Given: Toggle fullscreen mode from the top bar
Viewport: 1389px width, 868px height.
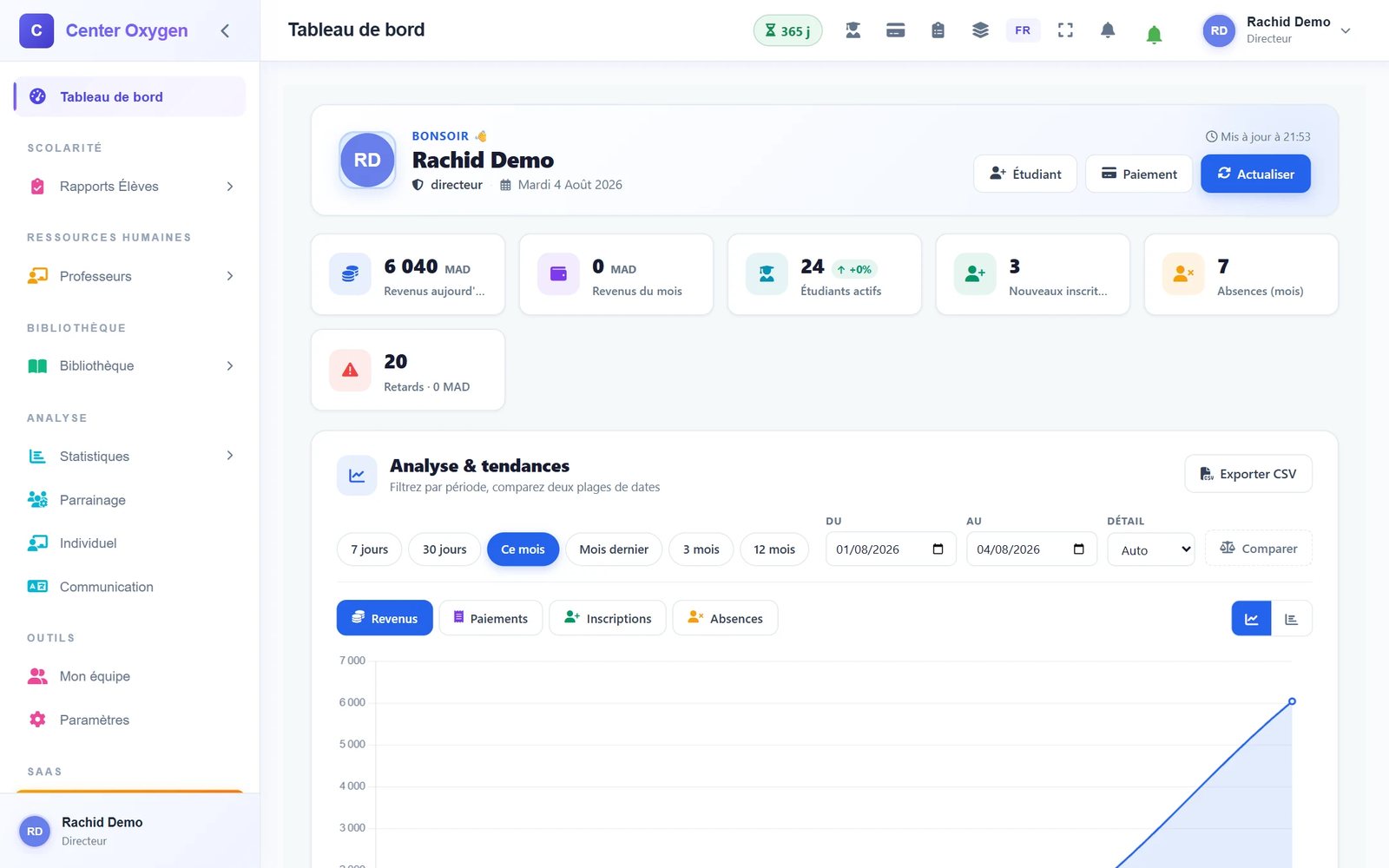Looking at the screenshot, I should 1065,30.
